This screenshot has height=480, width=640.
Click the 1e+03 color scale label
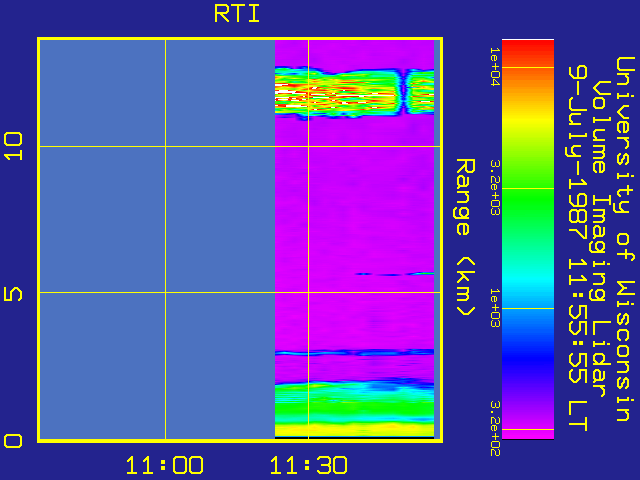point(495,308)
